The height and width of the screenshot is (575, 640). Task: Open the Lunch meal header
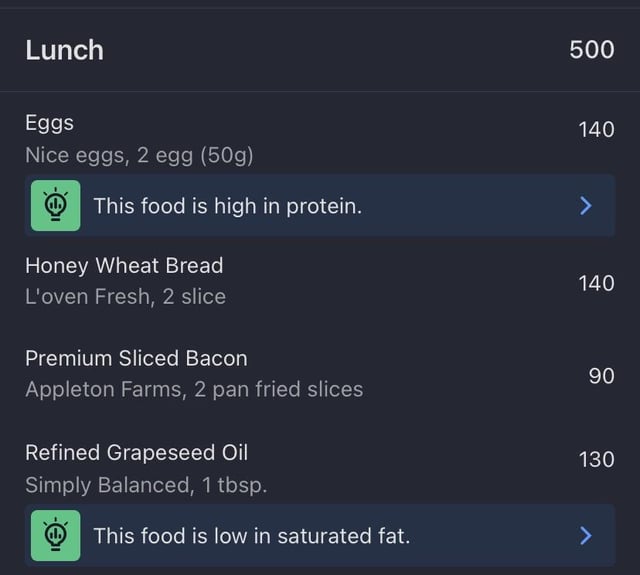pyautogui.click(x=320, y=50)
